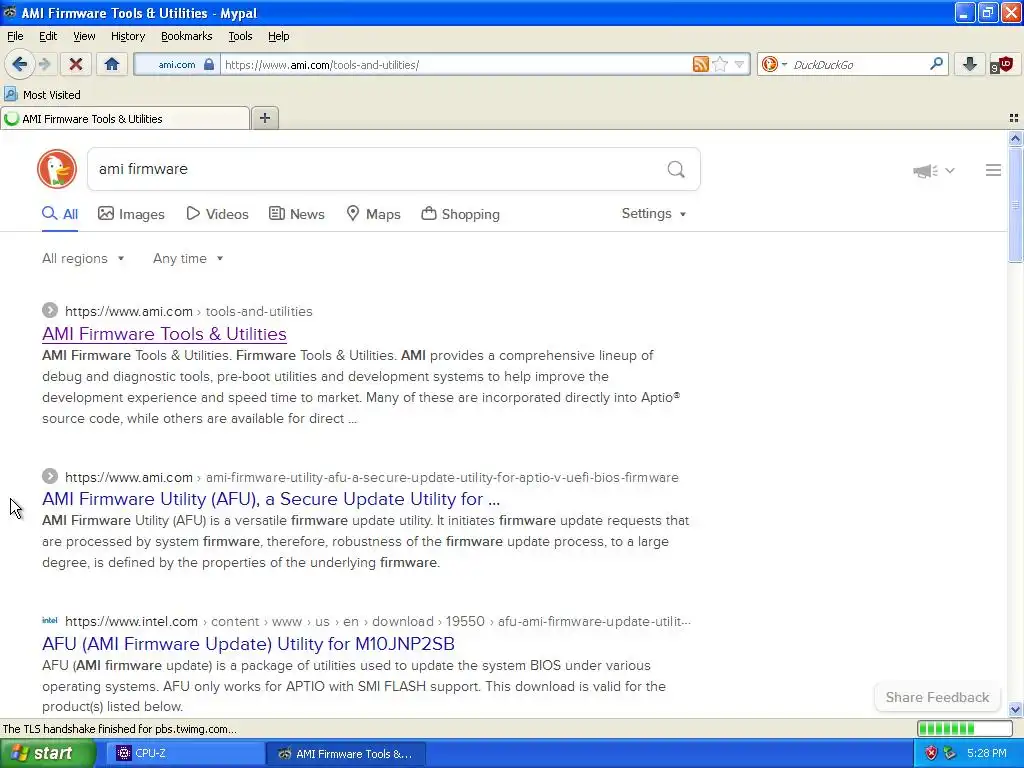
Task: Open the Bookmarks menu
Action: (x=186, y=36)
